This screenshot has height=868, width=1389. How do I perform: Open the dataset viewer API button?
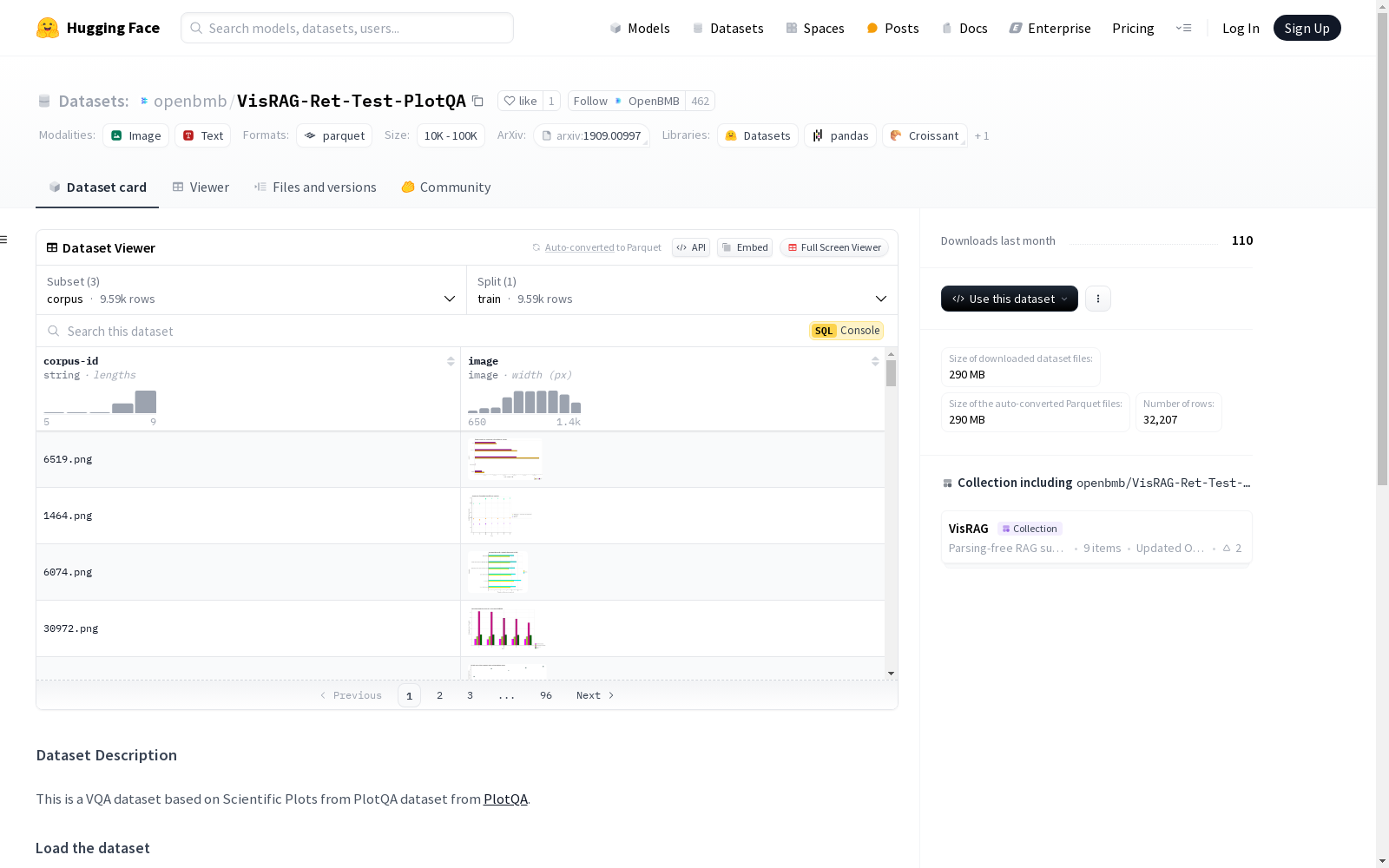point(691,247)
